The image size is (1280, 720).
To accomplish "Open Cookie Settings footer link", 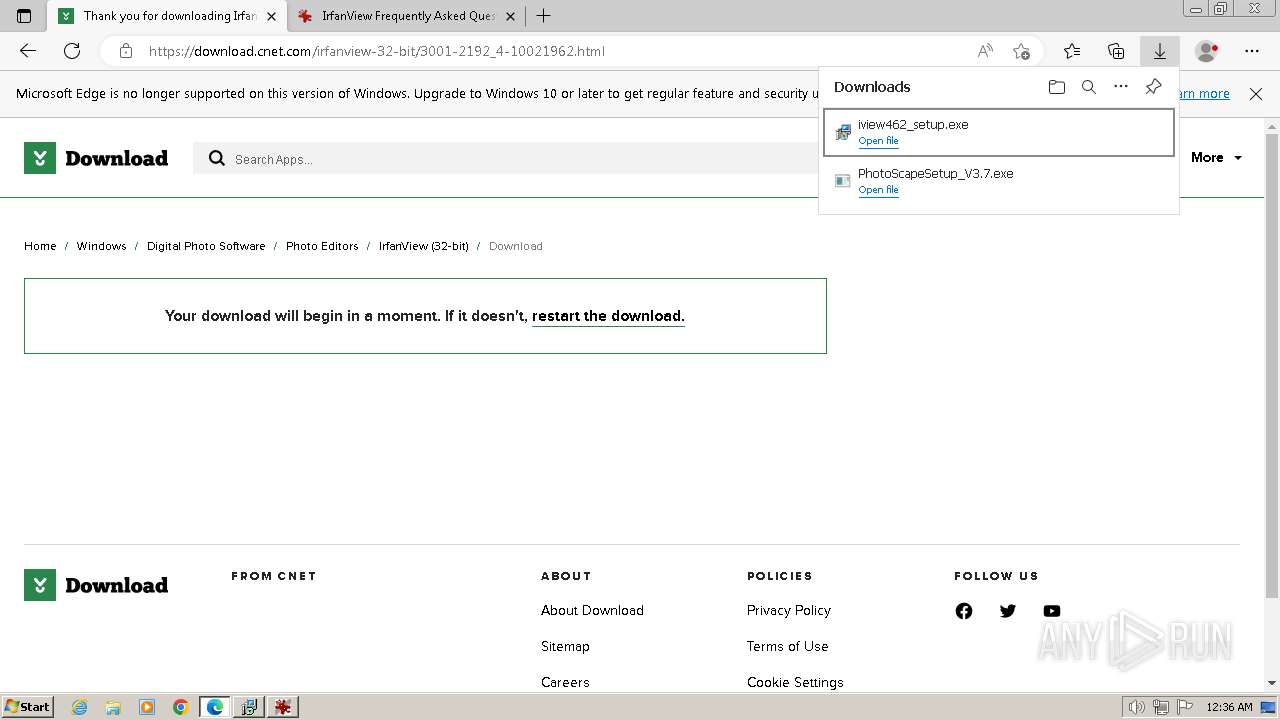I will [795, 682].
